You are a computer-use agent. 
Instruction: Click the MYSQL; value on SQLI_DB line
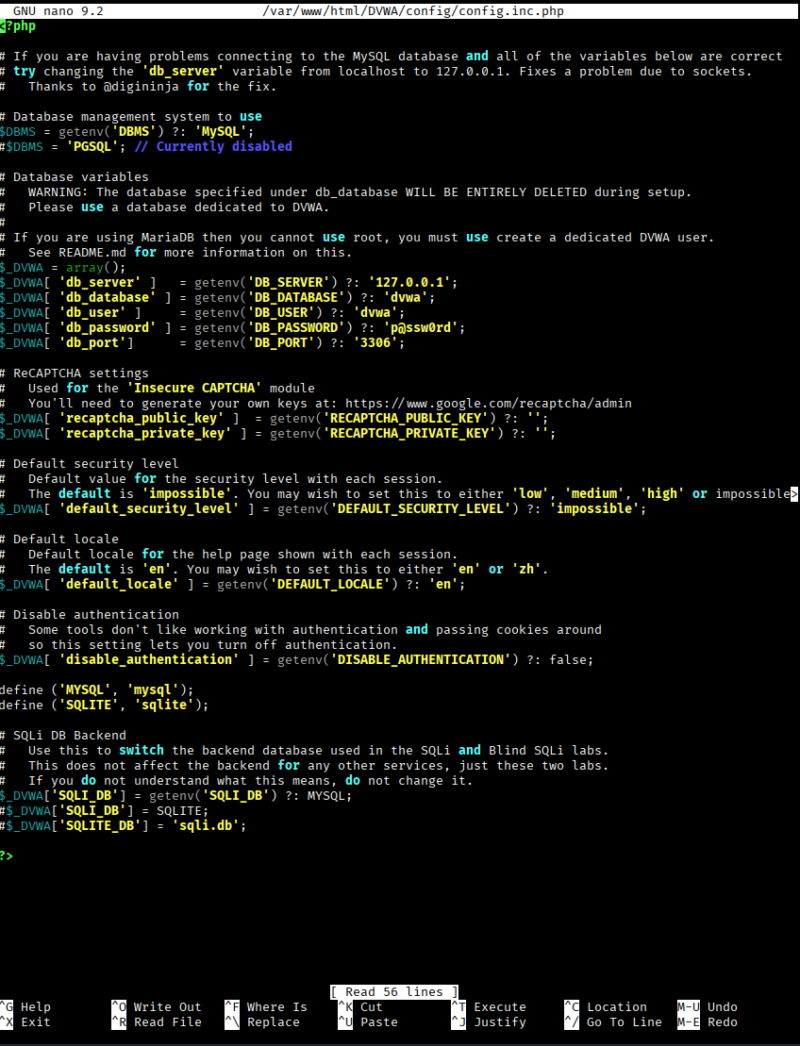[329, 796]
